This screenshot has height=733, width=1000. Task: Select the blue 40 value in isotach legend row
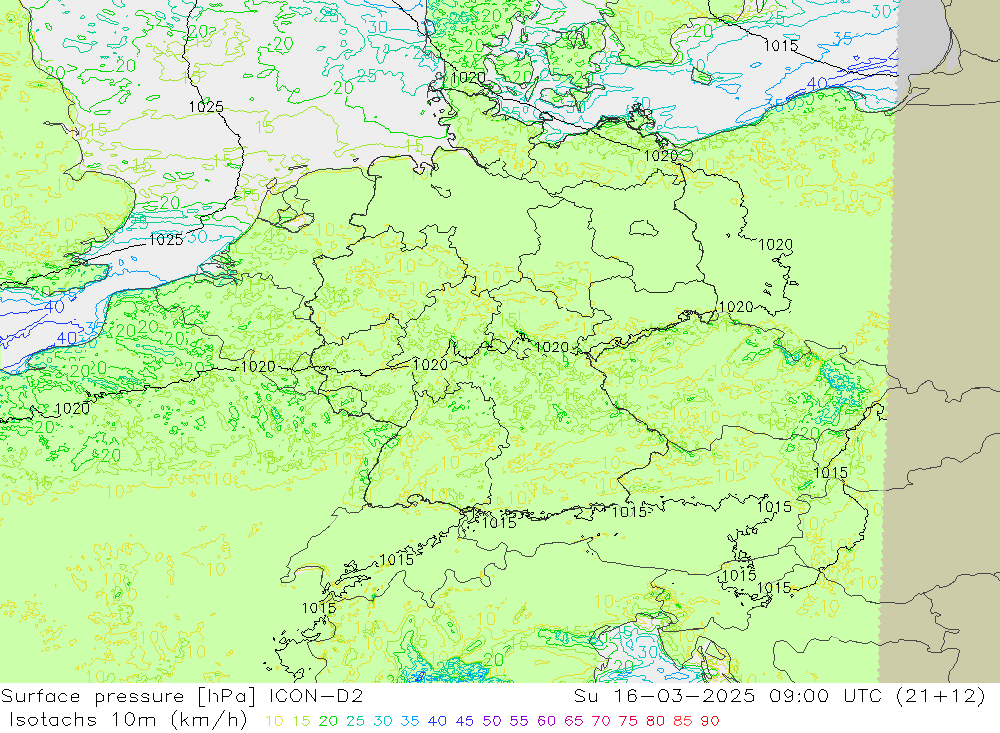[437, 721]
